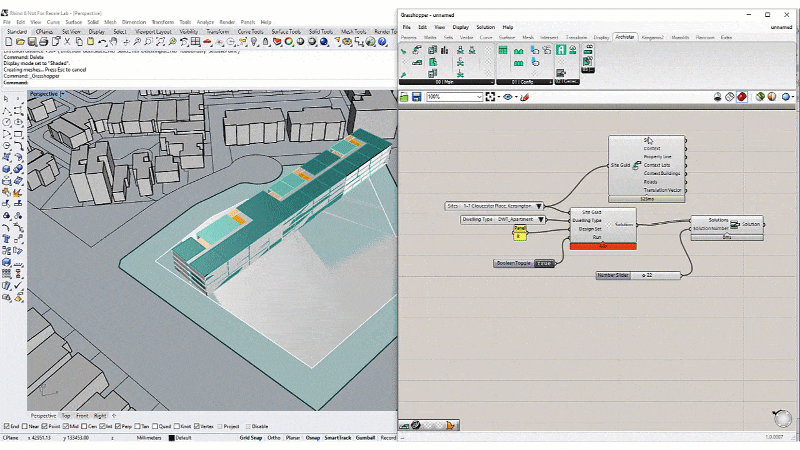The width and height of the screenshot is (800, 450).
Task: Click the green table component icon in Archistar tab
Action: 503,50
